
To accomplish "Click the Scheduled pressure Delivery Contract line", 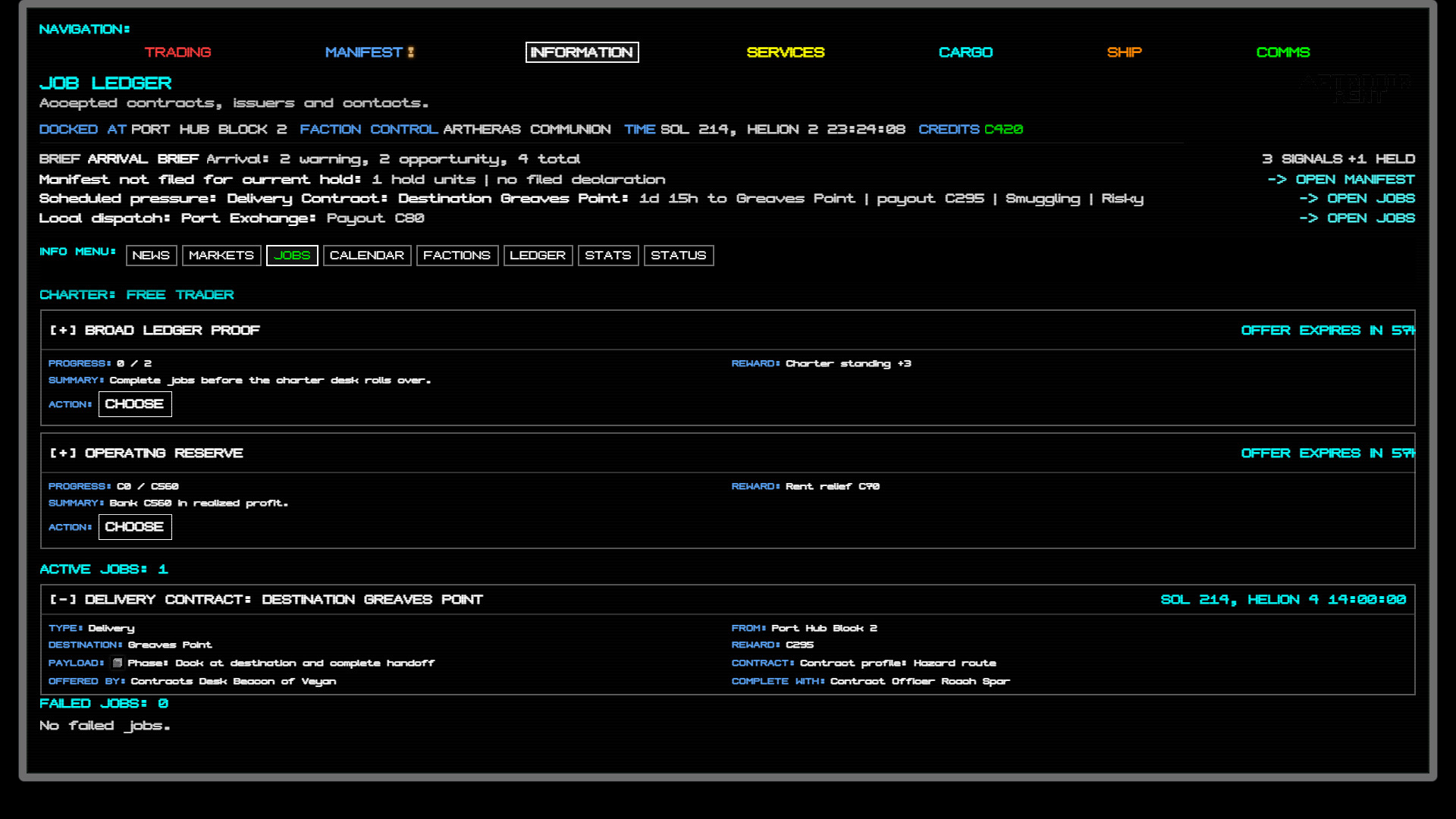I will point(591,199).
